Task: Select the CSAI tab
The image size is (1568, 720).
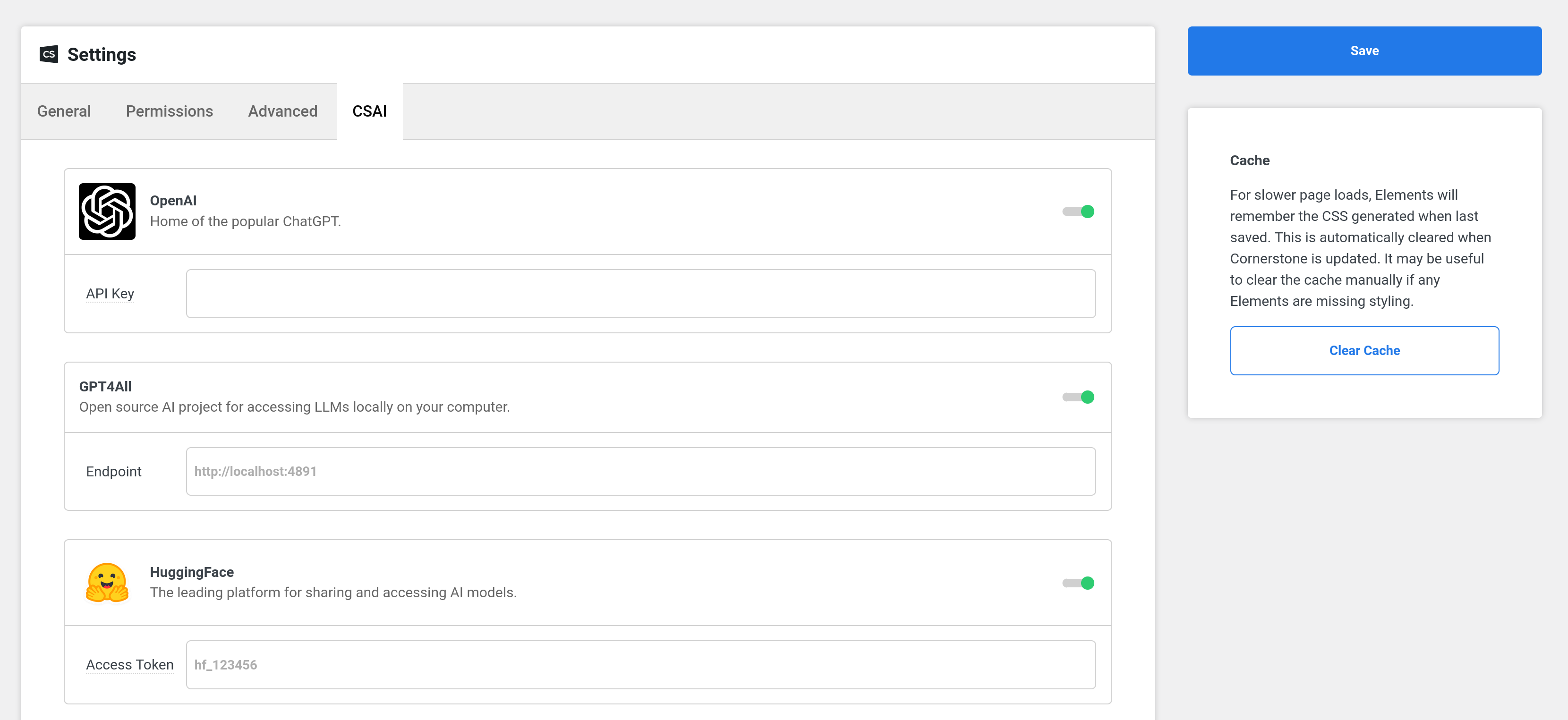Action: tap(369, 111)
